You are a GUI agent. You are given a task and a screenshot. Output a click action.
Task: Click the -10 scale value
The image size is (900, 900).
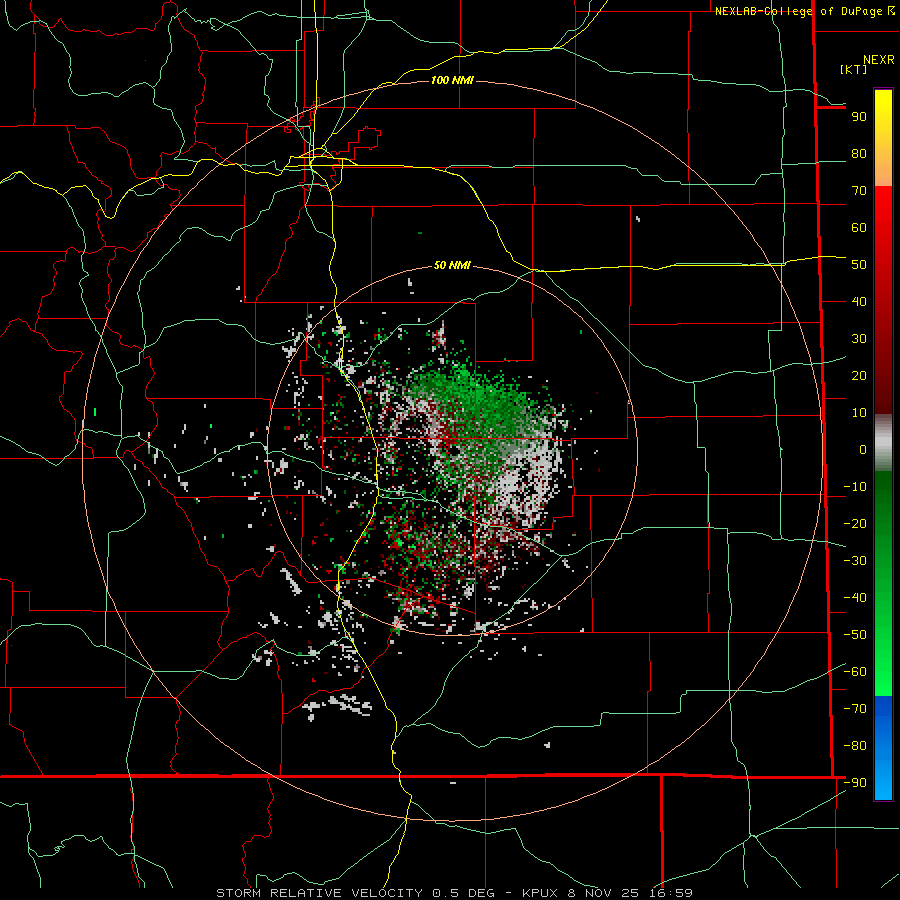855,487
